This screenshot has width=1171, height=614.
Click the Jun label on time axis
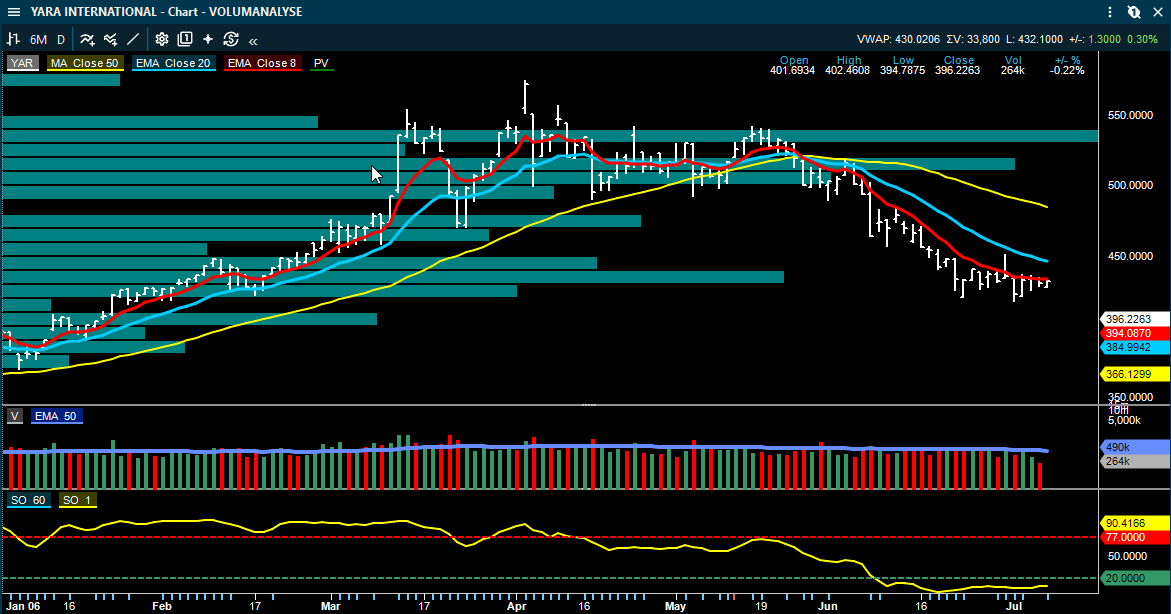pyautogui.click(x=827, y=606)
